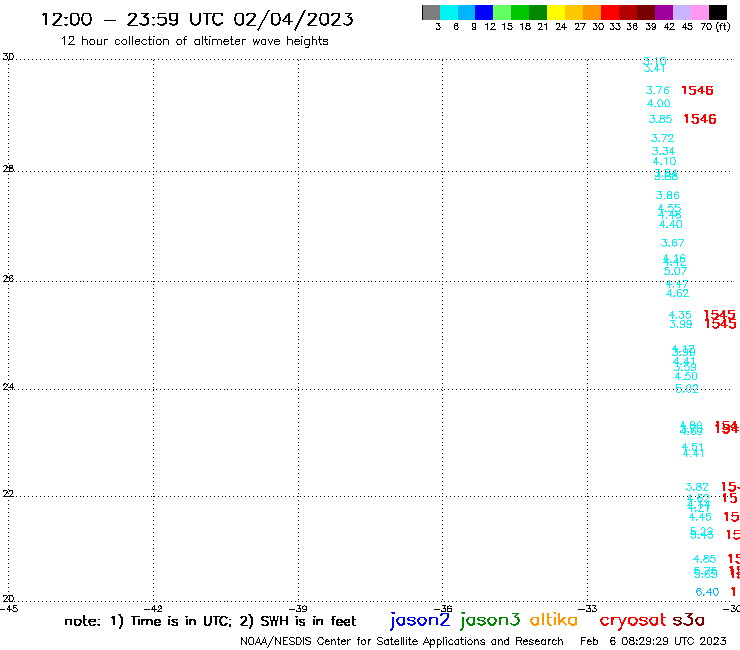Viewport: 740px width, 650px height.
Task: Click the '70 (ft)' legend label
Action: [x=715, y=26]
